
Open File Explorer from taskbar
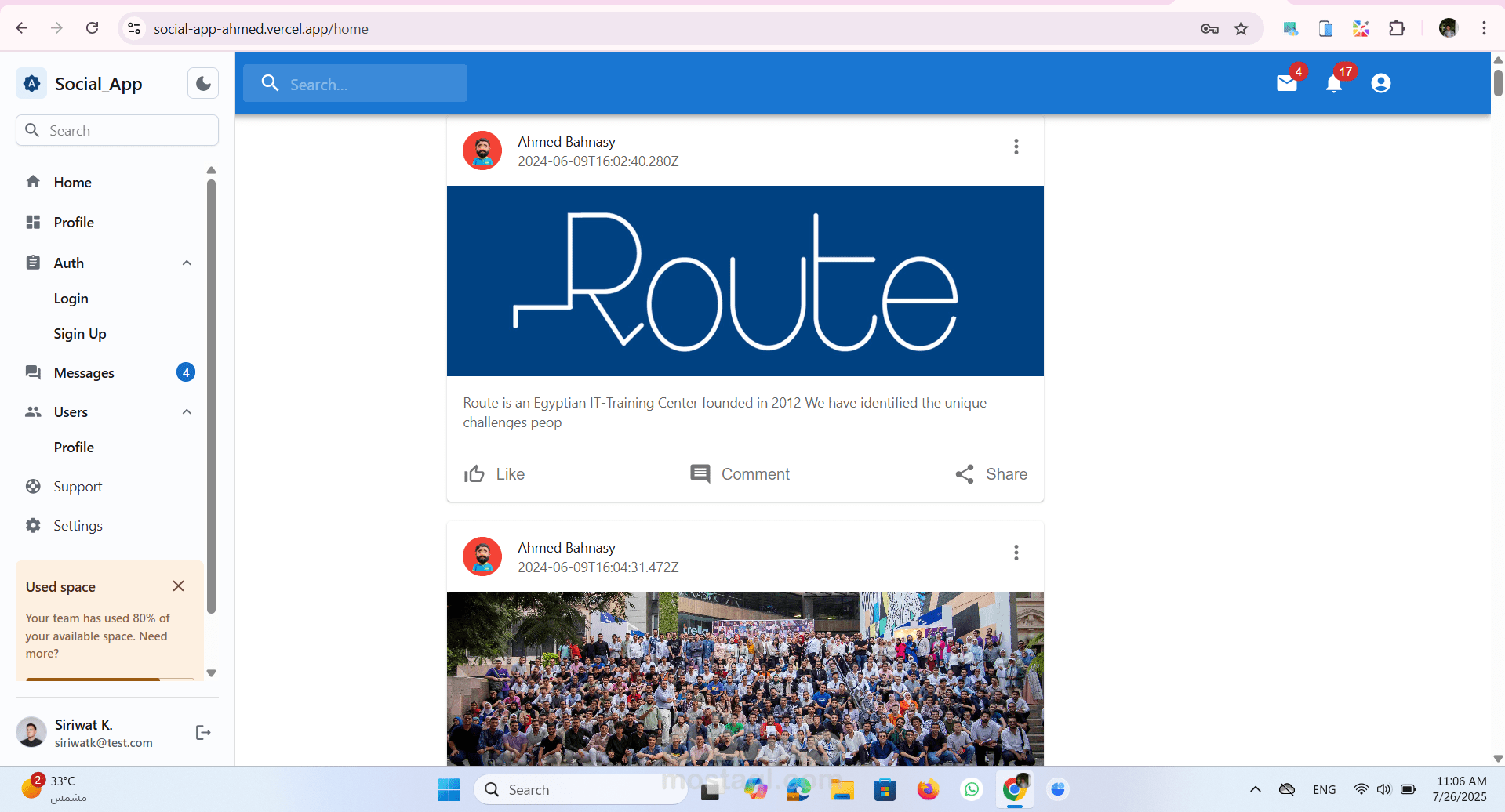tap(842, 789)
